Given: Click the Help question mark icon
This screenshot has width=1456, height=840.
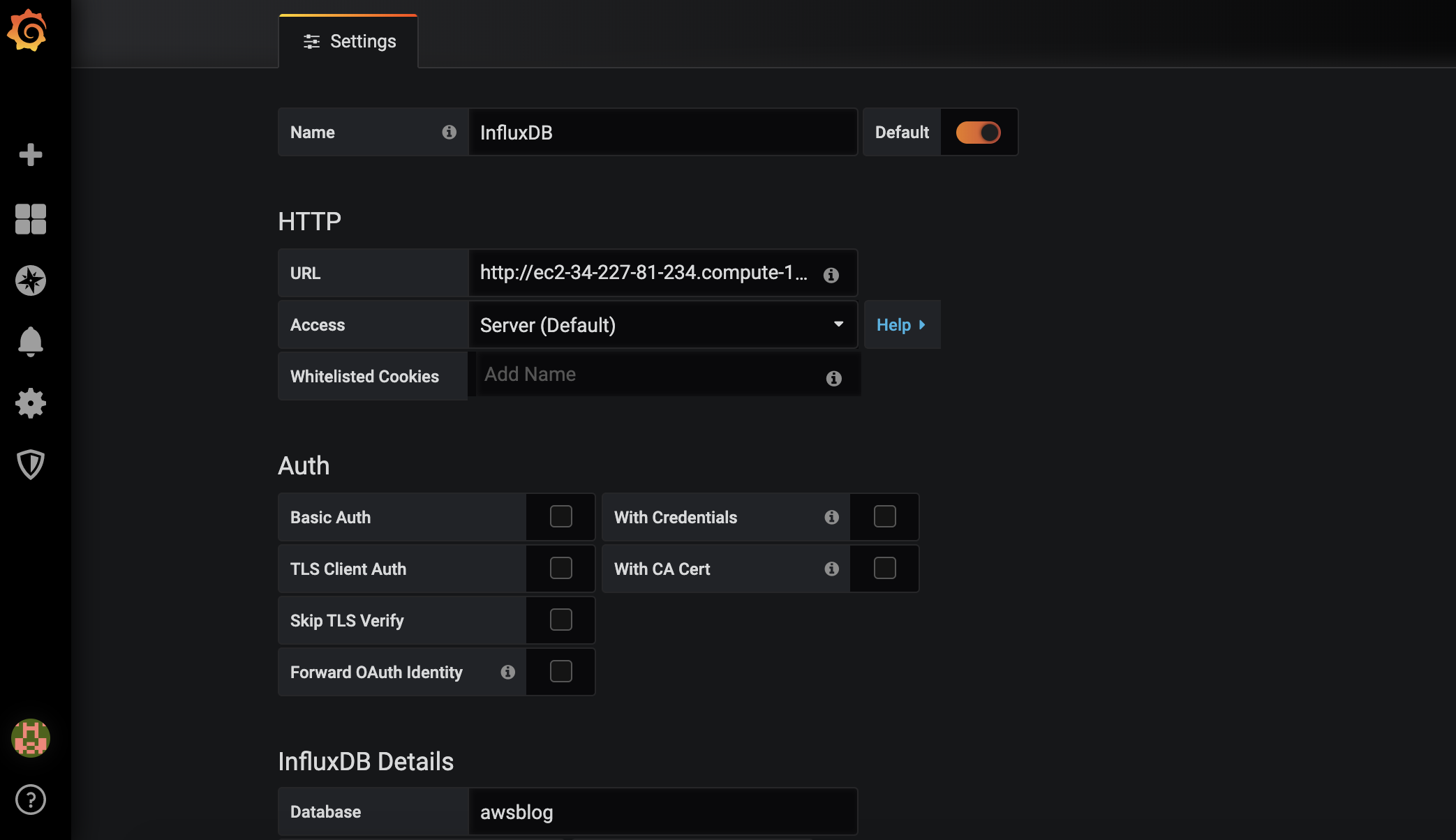Looking at the screenshot, I should (30, 800).
